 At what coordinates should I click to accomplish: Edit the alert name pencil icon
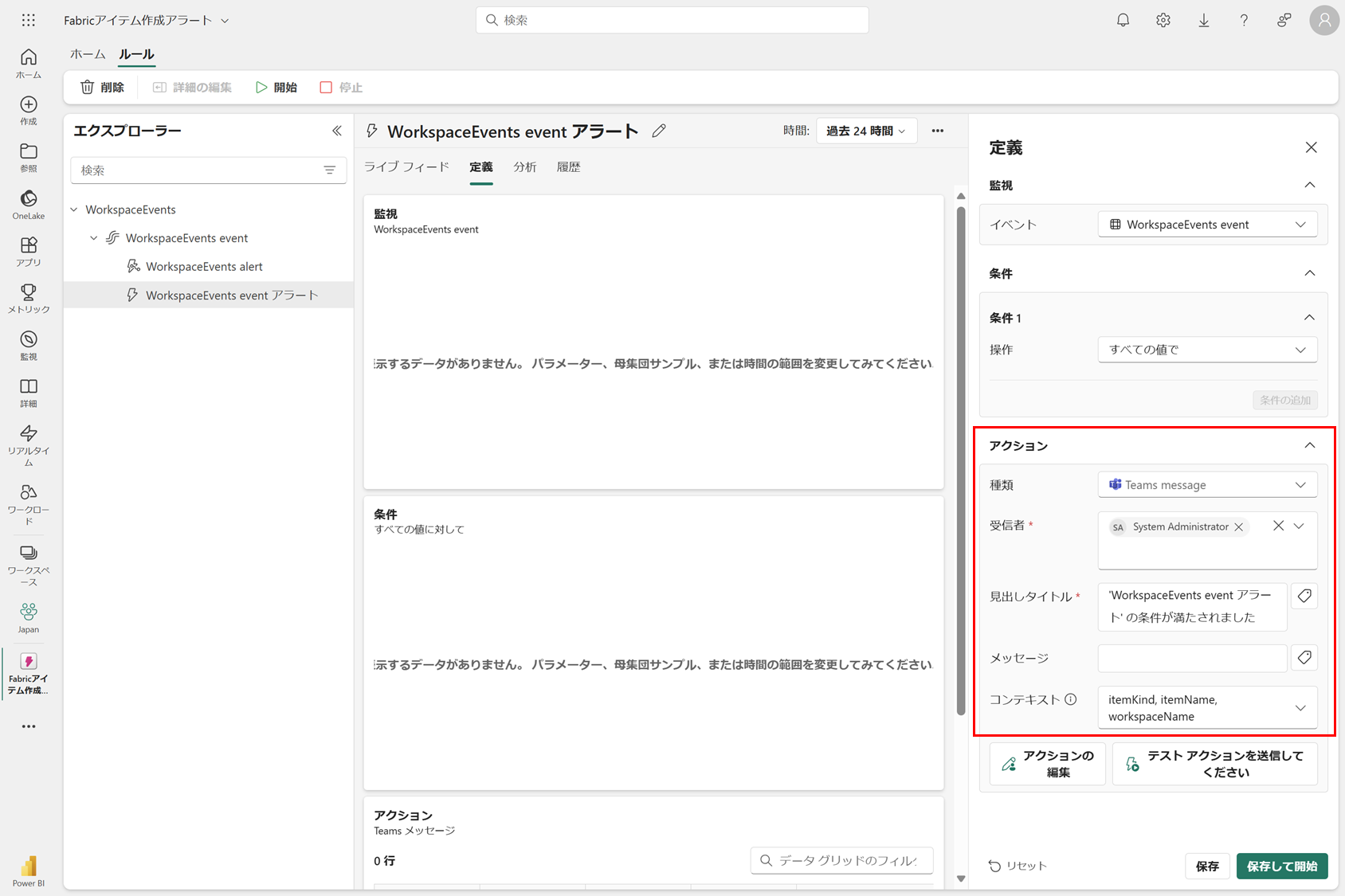[659, 131]
